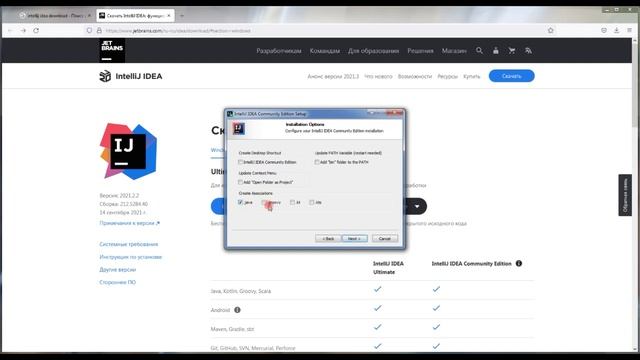Click the IntelliJ IDEA product cube icon

tap(105, 76)
